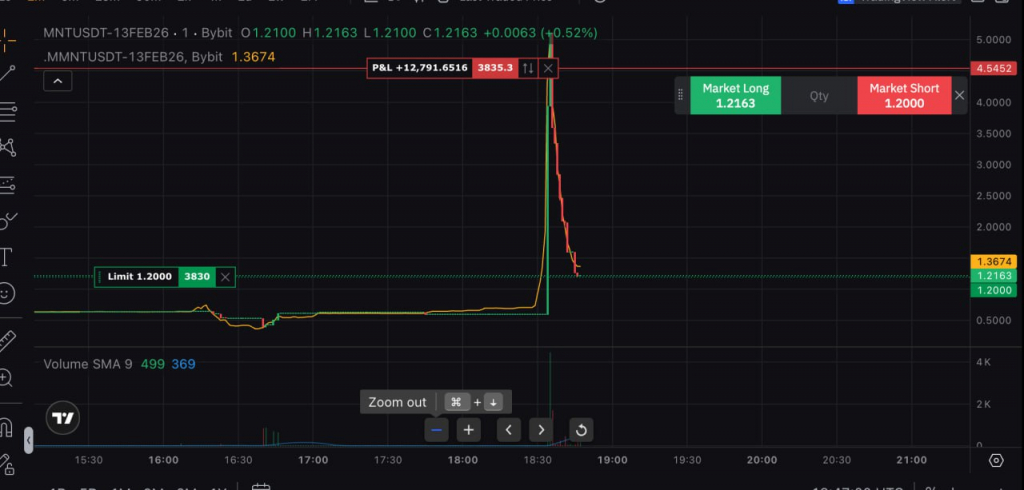
Task: Expand the left side panel arrow
Action: [x=28, y=439]
